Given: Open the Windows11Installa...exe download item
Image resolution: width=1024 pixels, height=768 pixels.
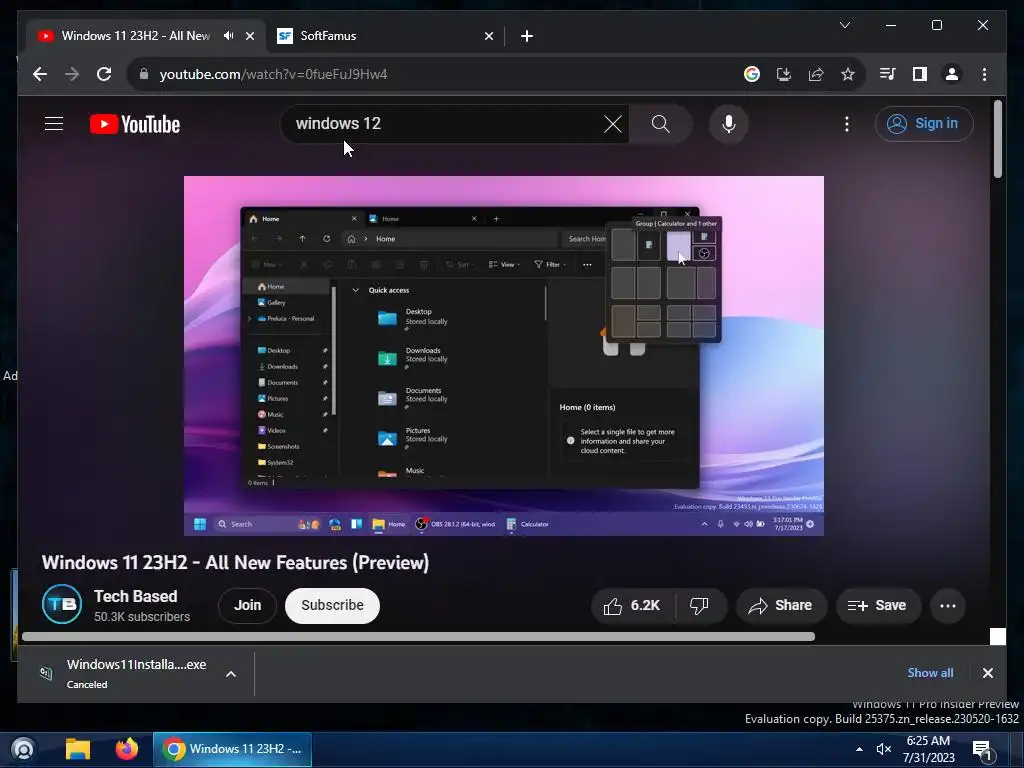Looking at the screenshot, I should coord(136,673).
